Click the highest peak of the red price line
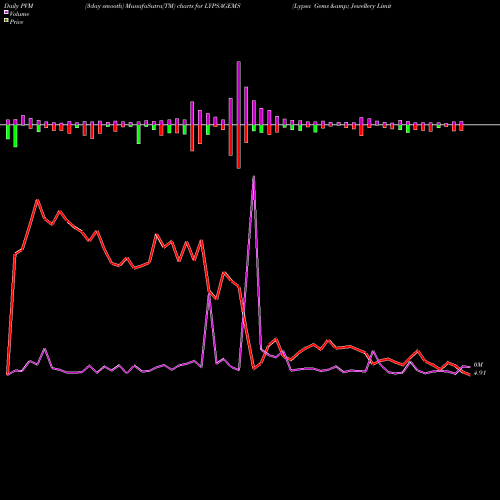 [37, 200]
